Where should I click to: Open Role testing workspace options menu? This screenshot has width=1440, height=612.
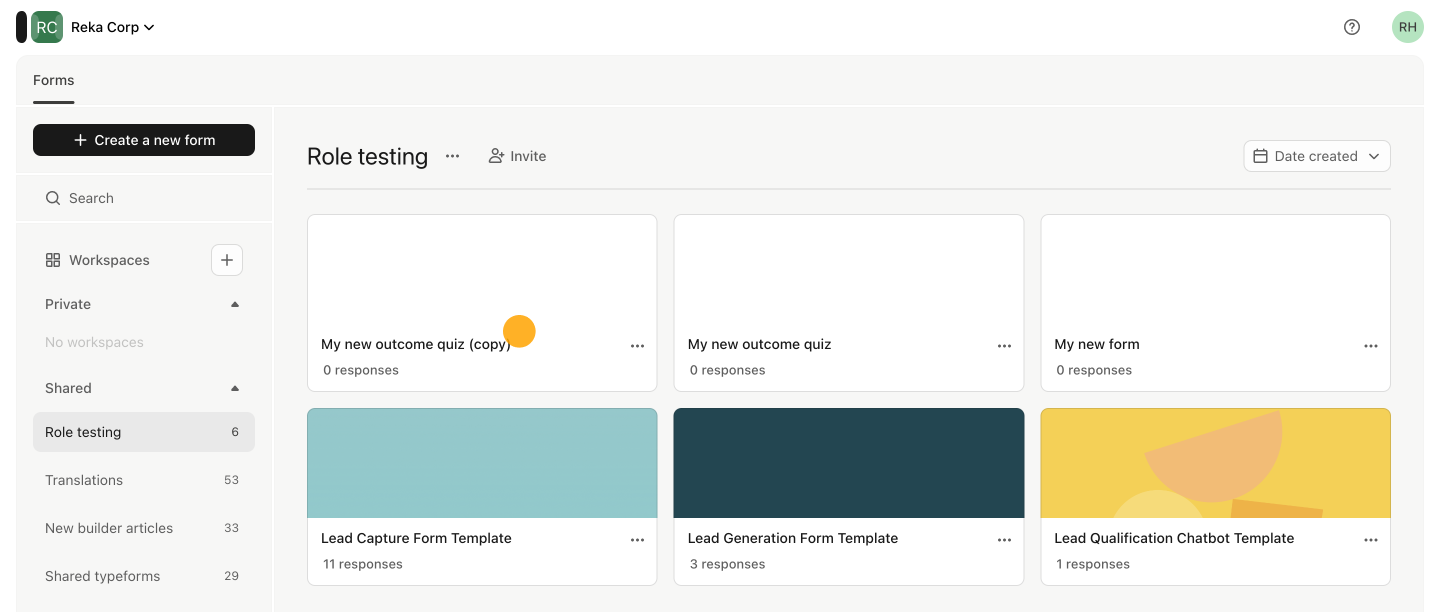point(453,156)
